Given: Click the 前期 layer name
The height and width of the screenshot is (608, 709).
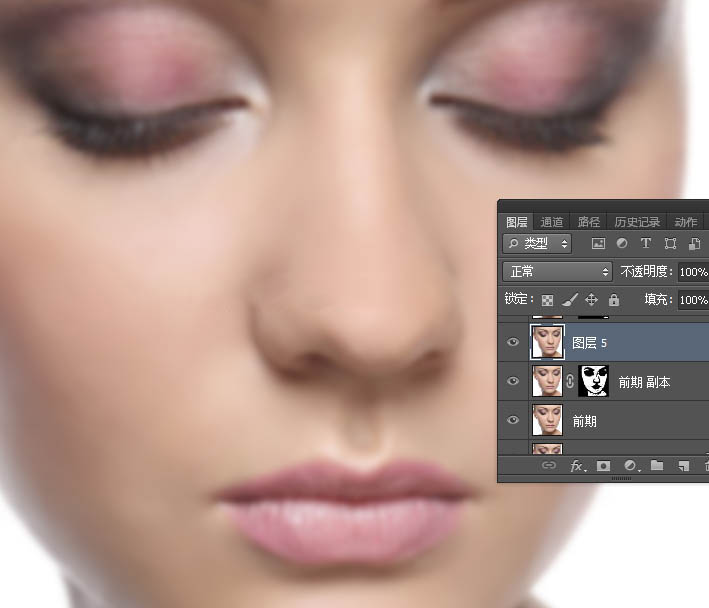Looking at the screenshot, I should (x=585, y=421).
